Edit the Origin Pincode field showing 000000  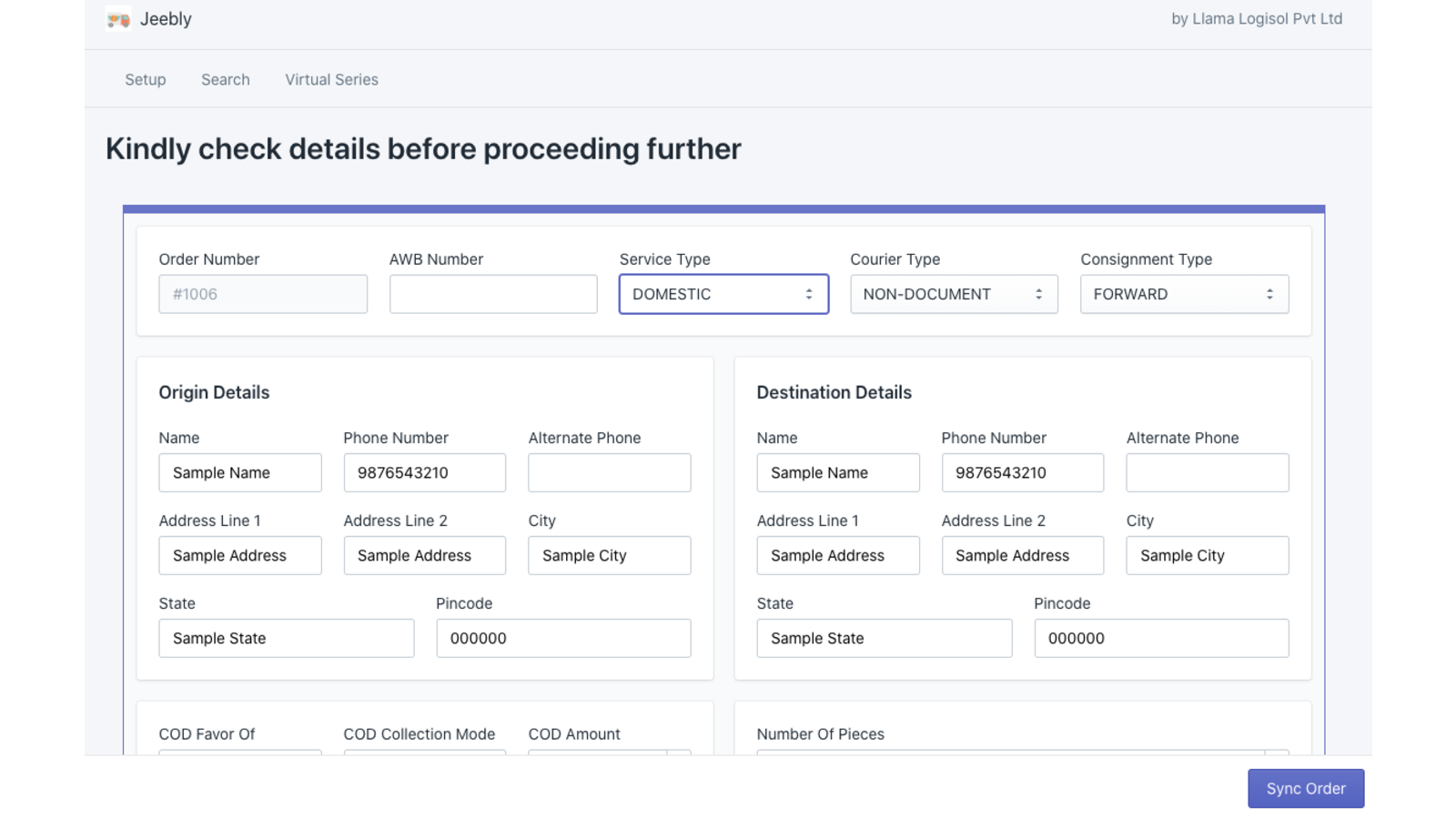tap(562, 638)
